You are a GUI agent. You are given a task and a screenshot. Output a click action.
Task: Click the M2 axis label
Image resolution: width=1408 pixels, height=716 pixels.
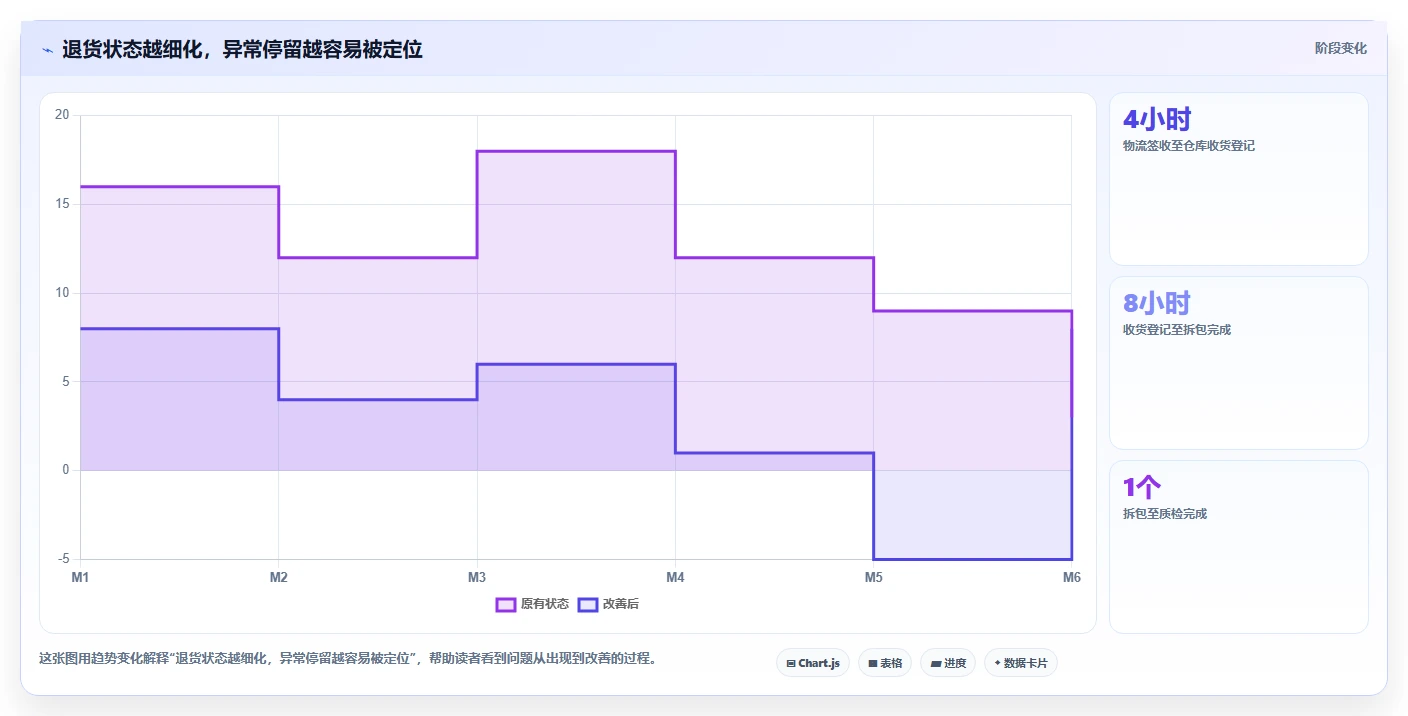coord(279,577)
